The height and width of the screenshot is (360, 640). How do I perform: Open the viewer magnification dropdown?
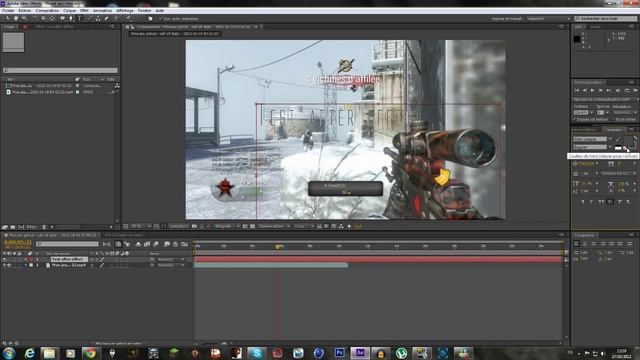(x=141, y=226)
